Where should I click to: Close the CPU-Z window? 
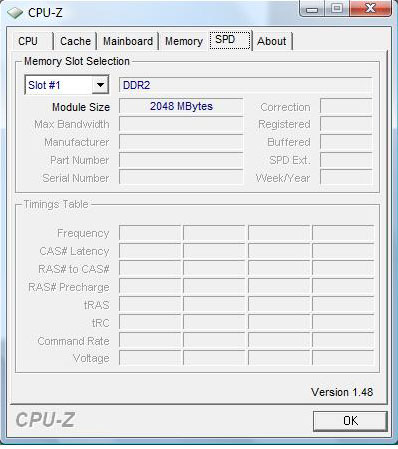click(x=370, y=9)
